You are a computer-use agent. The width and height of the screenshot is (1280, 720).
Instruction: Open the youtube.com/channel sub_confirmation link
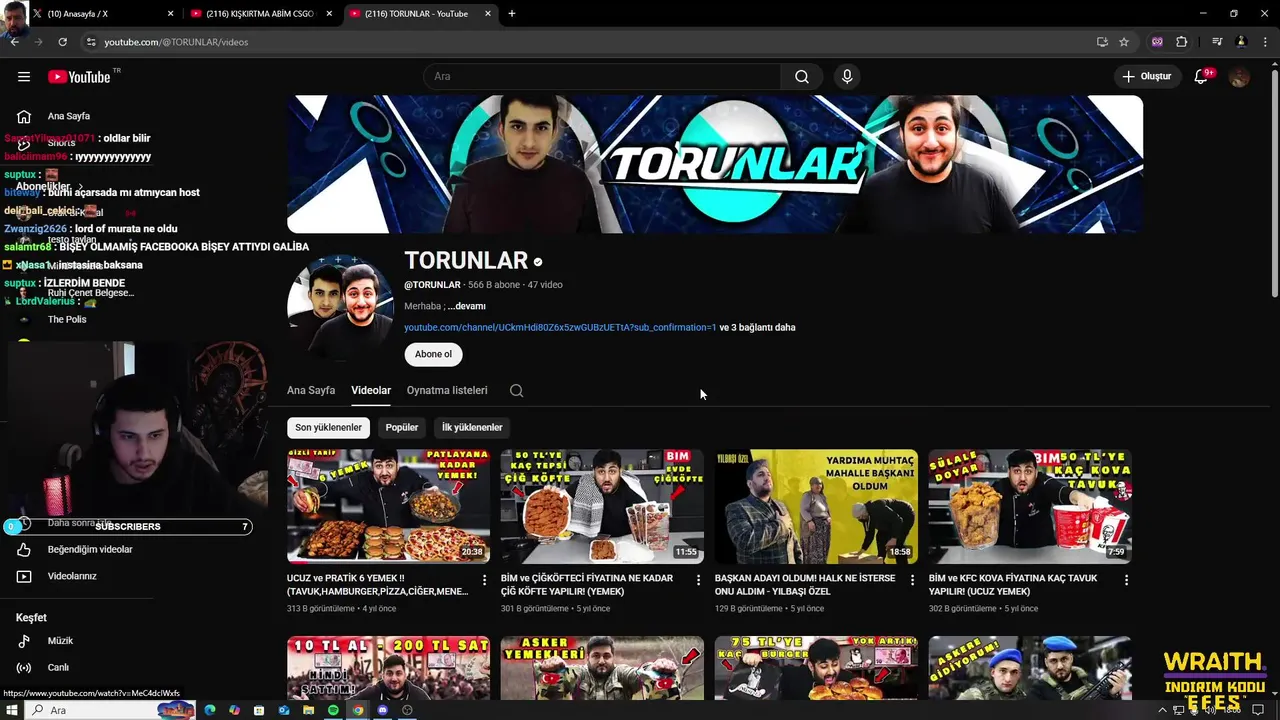click(x=560, y=327)
